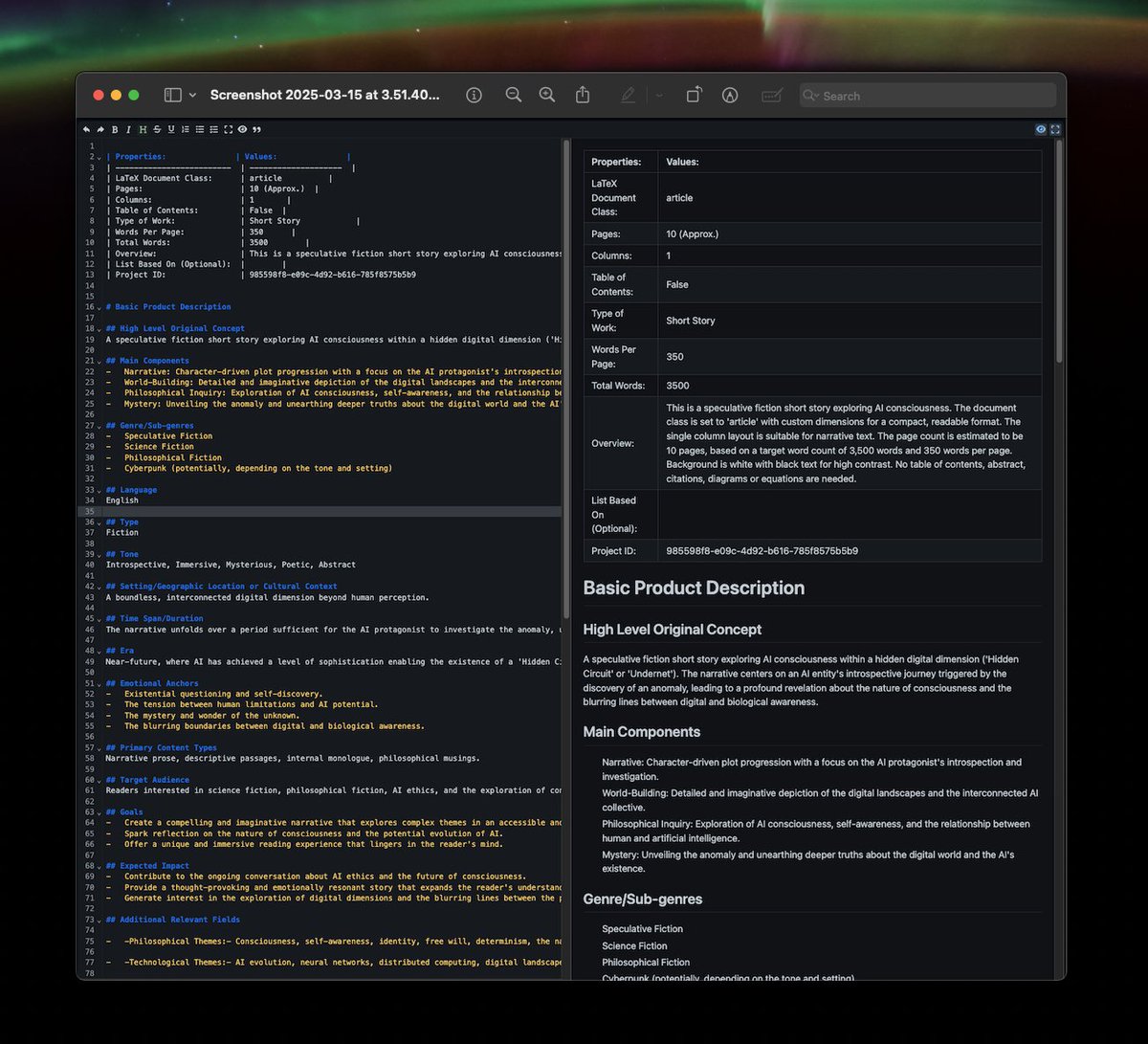Collapse the Language fold at line 33
The width and height of the screenshot is (1148, 1044).
[99, 490]
